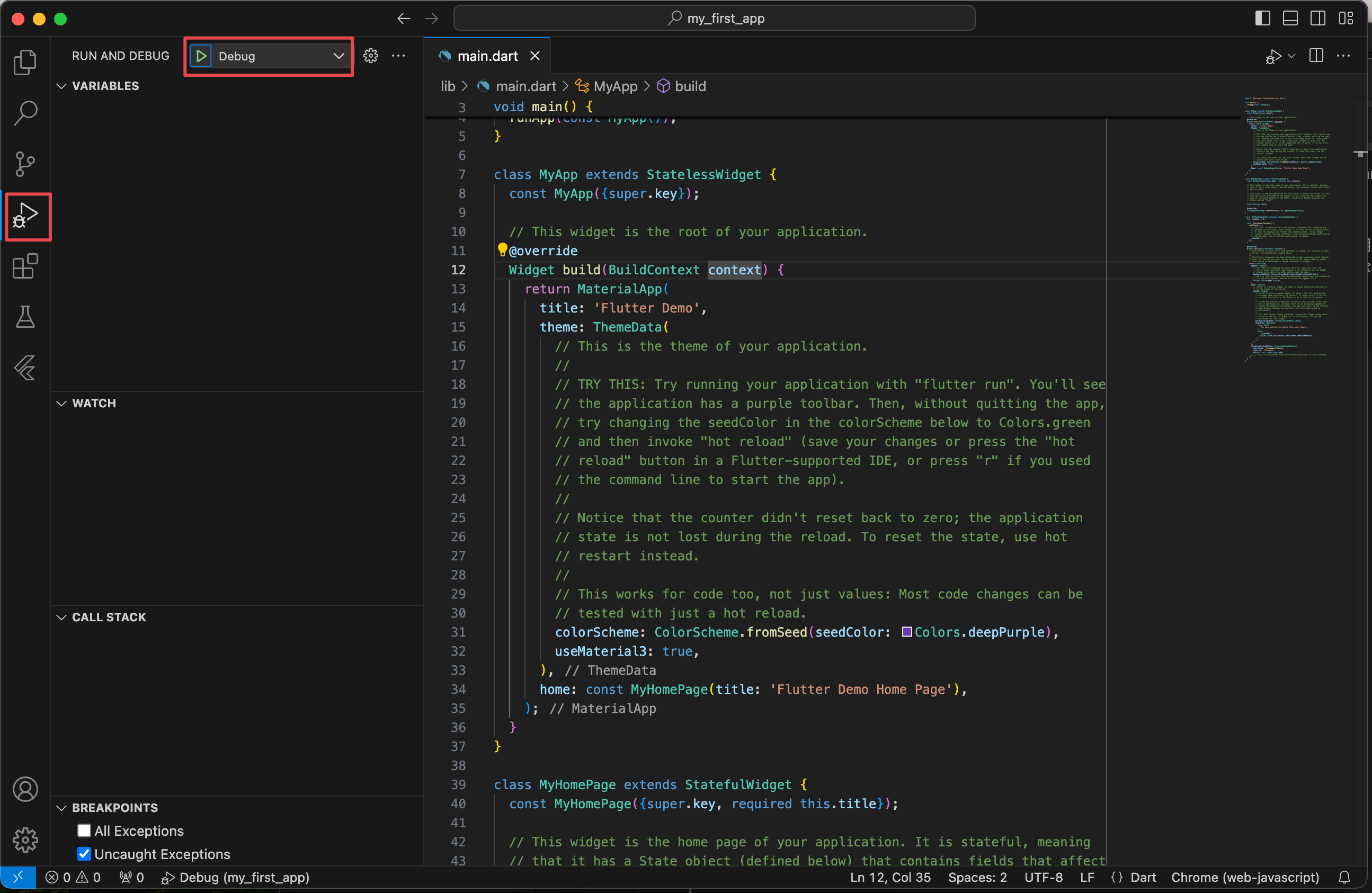Image resolution: width=1372 pixels, height=893 pixels.
Task: Disable Uncaught Exceptions breakpoint
Action: point(84,853)
